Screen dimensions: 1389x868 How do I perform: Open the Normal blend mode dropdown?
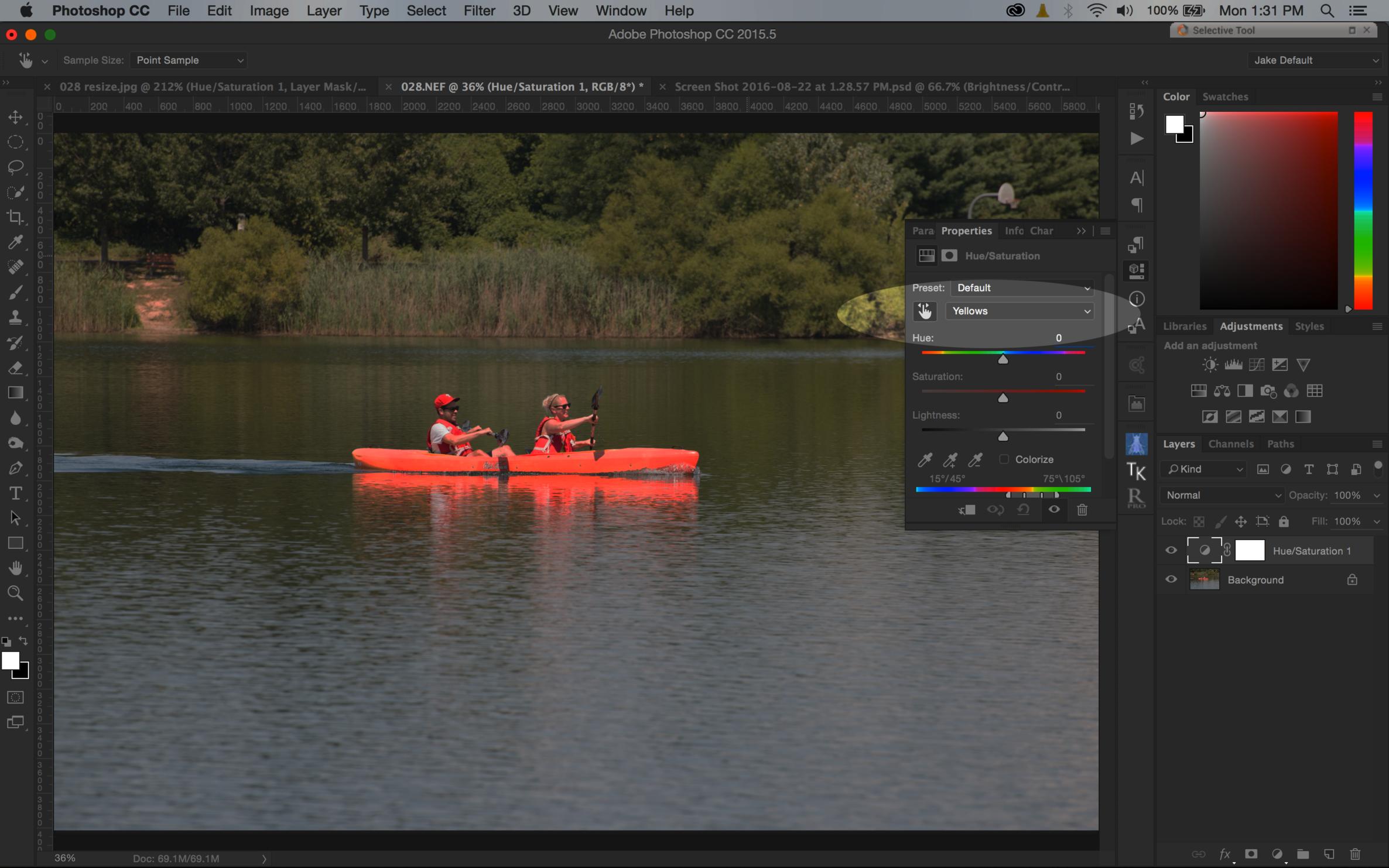point(1222,495)
